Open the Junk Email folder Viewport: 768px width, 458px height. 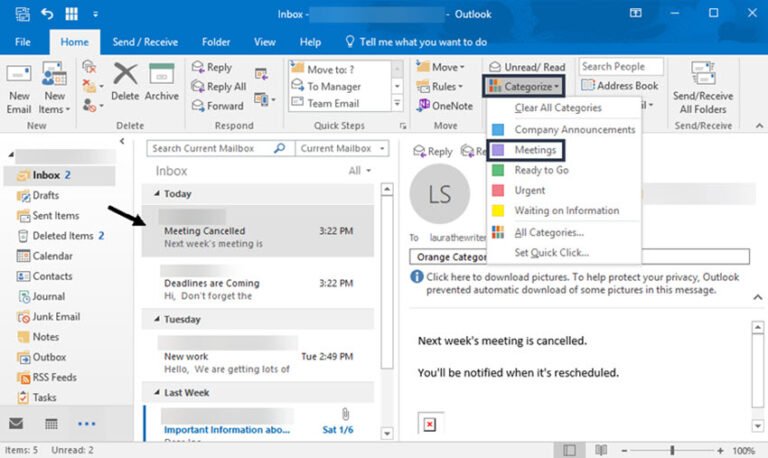click(x=48, y=317)
